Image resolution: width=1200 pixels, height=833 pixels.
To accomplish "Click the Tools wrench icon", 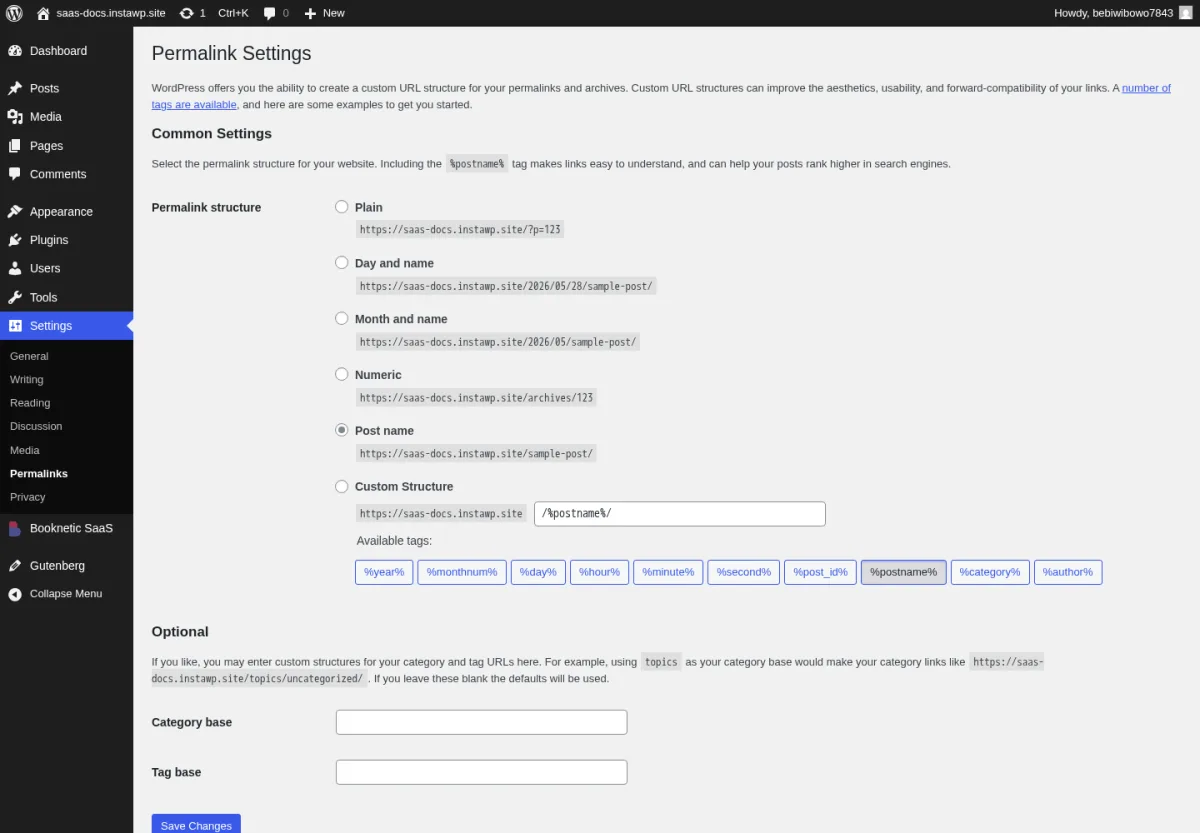I will click(x=15, y=297).
